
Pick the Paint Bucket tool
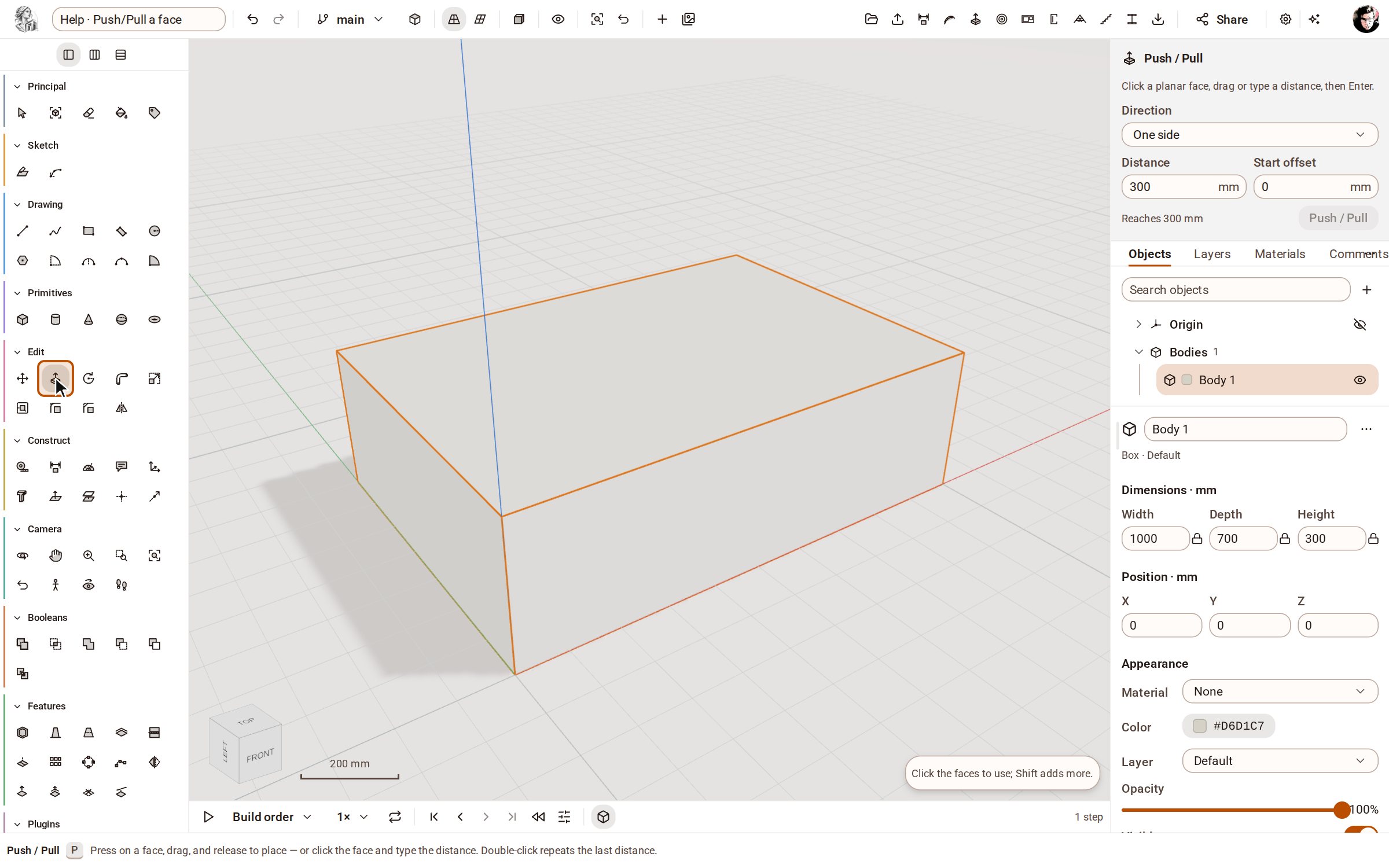pos(122,113)
